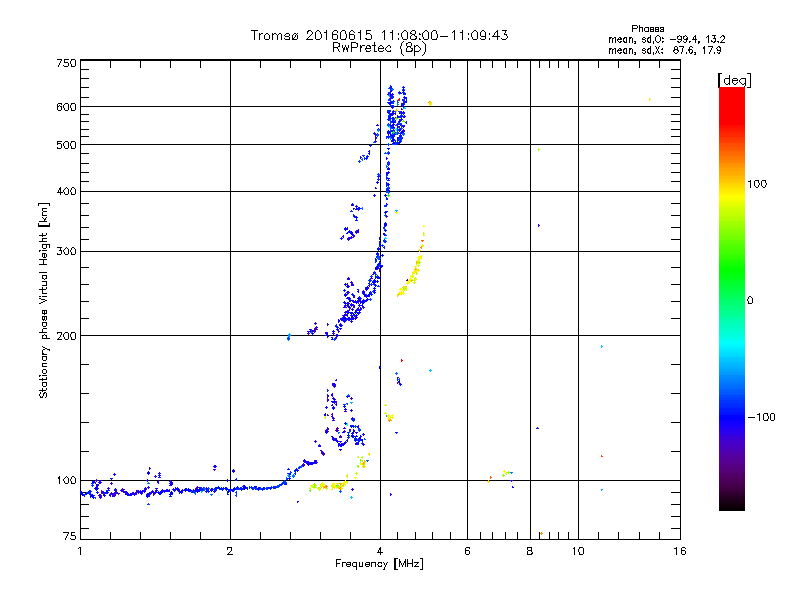
Task: Click the colorbar label '0'
Action: [x=750, y=301]
